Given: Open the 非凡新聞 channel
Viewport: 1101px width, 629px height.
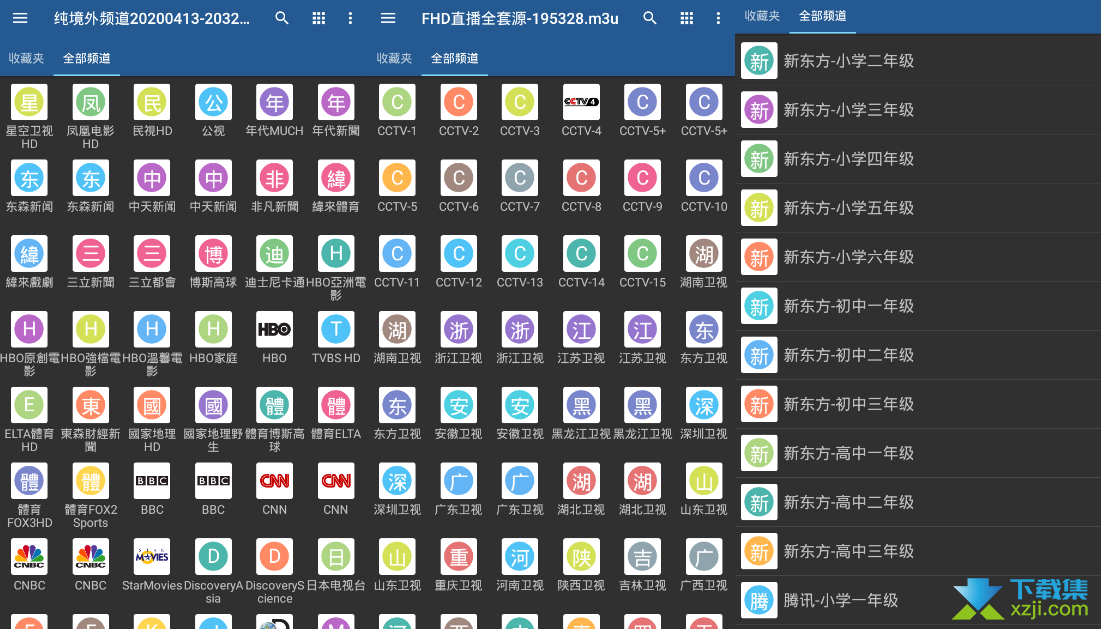Looking at the screenshot, I should coord(275,186).
